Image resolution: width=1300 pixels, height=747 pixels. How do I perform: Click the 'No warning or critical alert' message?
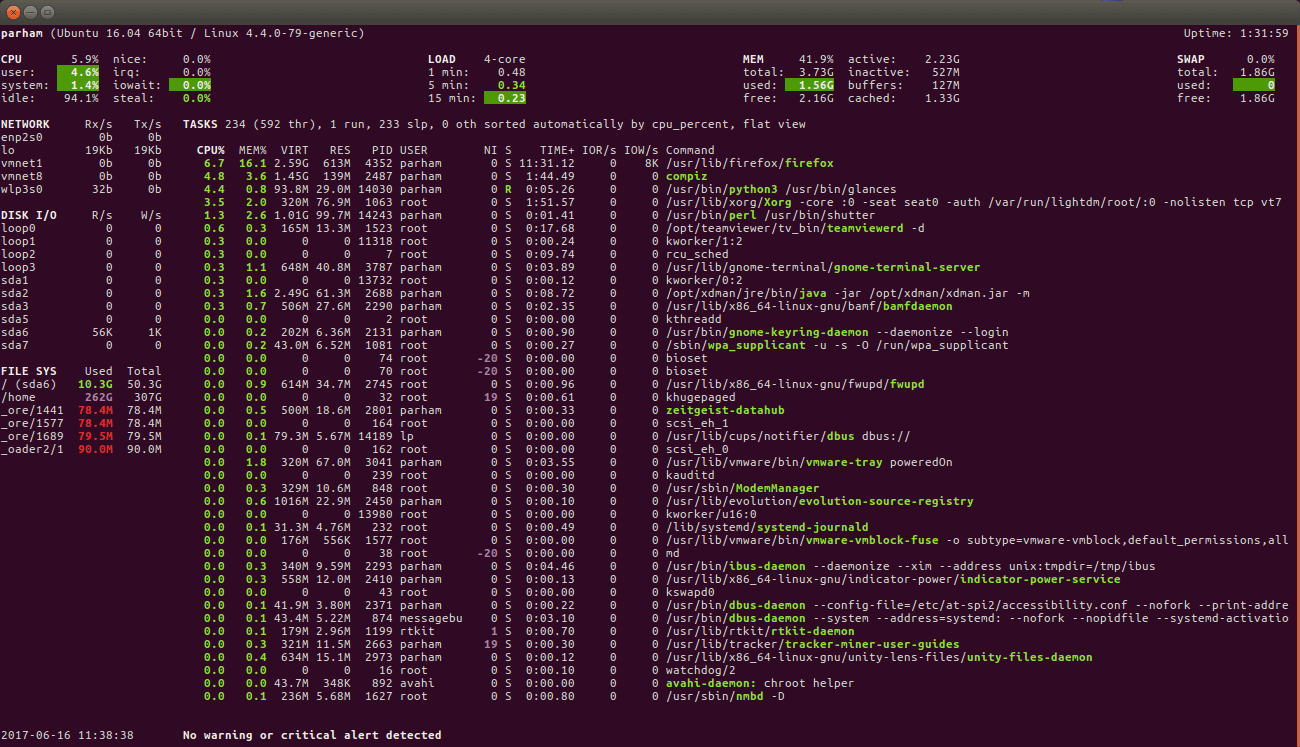[311, 735]
